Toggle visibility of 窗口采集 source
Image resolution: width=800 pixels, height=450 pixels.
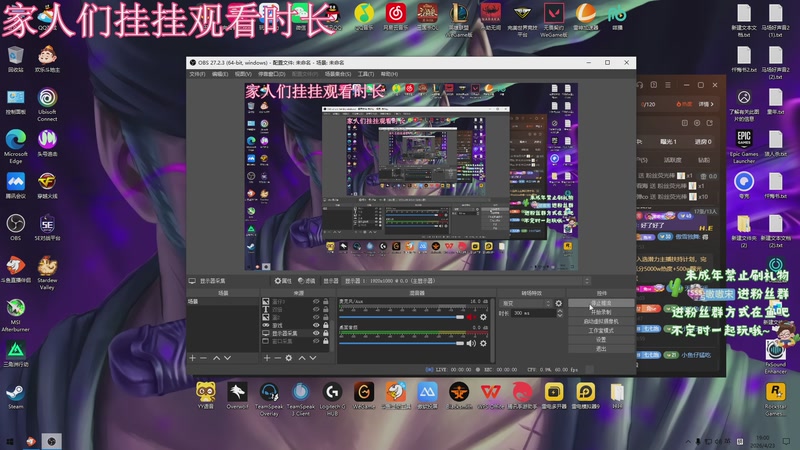(x=316, y=341)
